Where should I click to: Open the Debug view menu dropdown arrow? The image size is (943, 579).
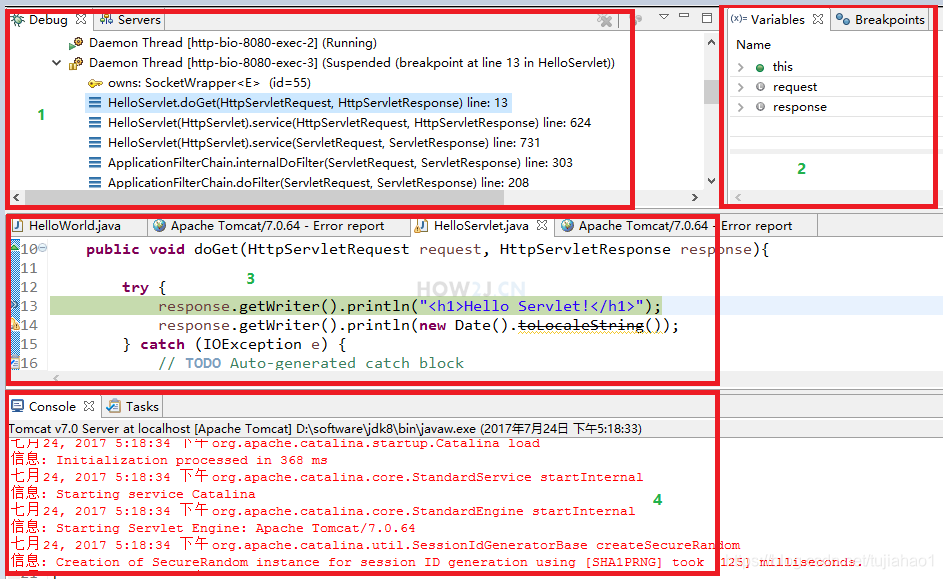point(664,17)
